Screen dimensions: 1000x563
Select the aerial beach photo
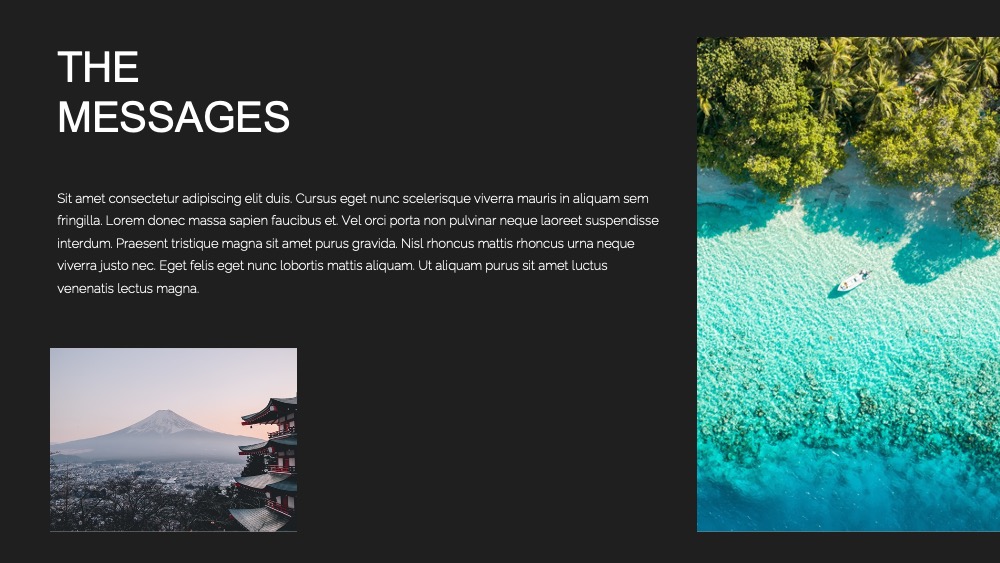point(848,284)
